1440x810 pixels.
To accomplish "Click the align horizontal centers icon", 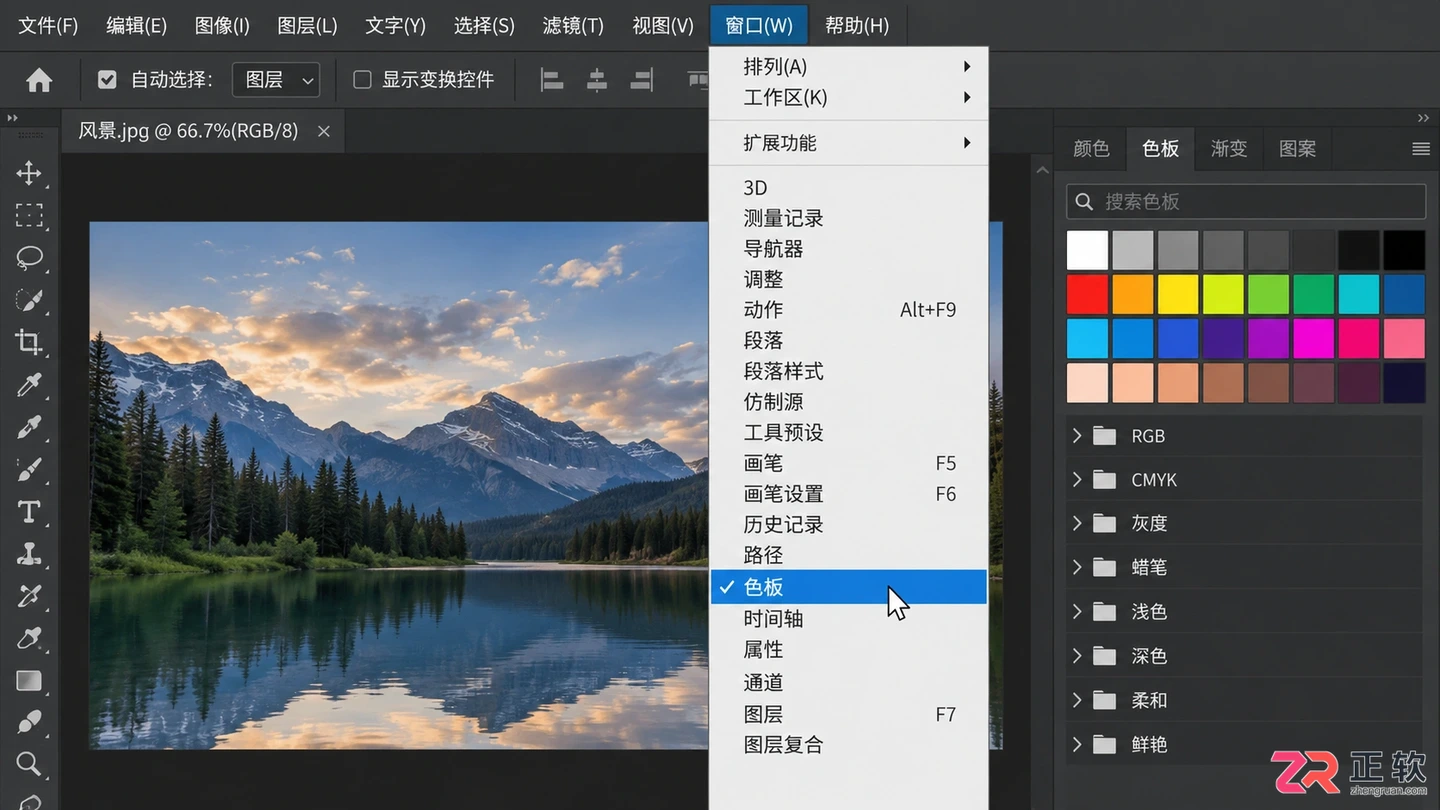I will coord(597,80).
